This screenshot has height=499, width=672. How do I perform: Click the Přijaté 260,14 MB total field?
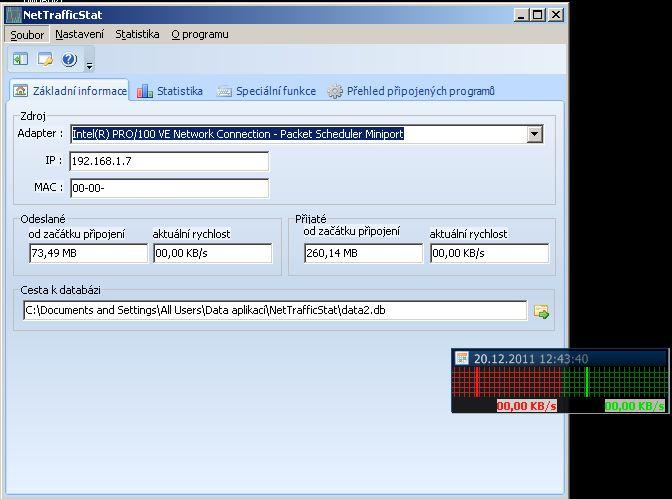[x=363, y=253]
